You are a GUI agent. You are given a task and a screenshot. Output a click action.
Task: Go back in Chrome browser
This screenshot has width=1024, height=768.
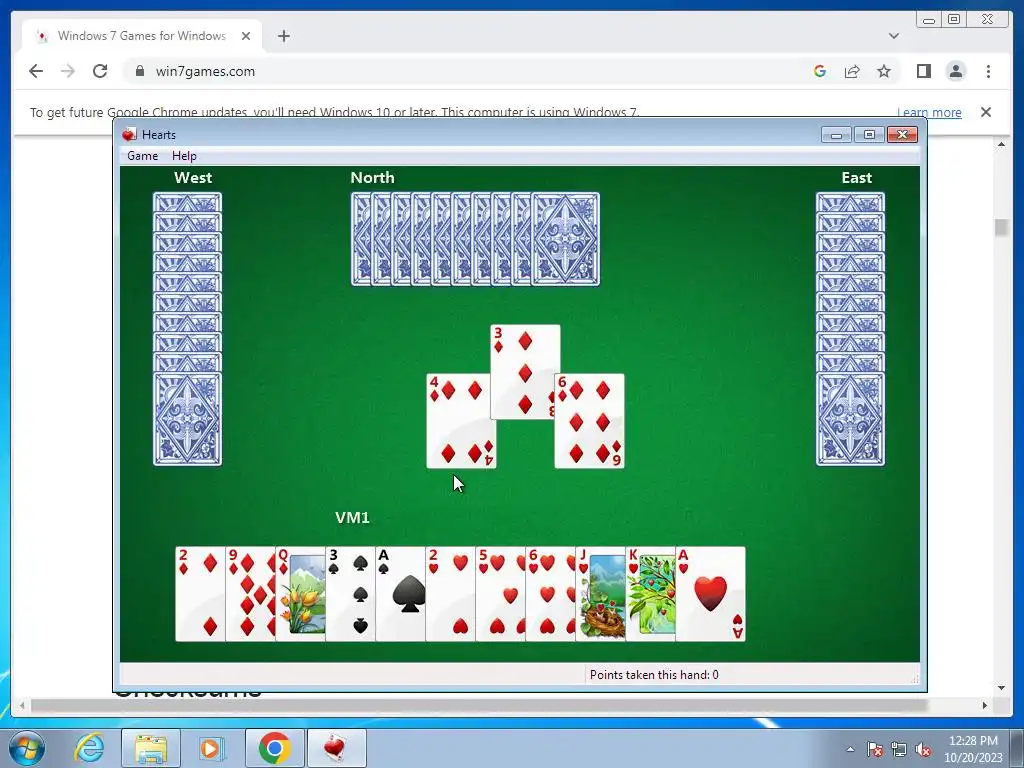[36, 71]
